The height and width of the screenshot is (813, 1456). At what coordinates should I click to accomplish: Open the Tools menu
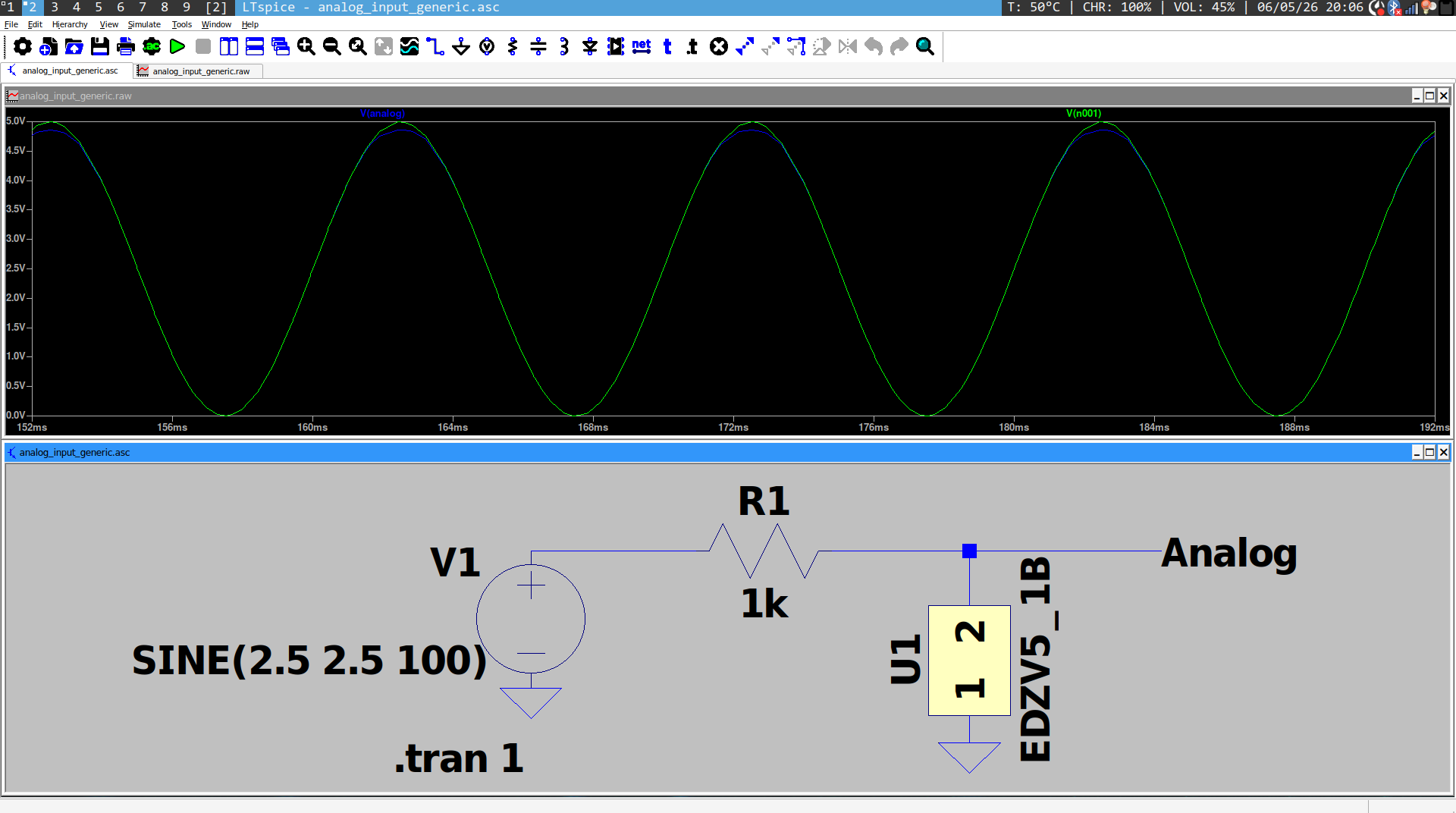182,24
